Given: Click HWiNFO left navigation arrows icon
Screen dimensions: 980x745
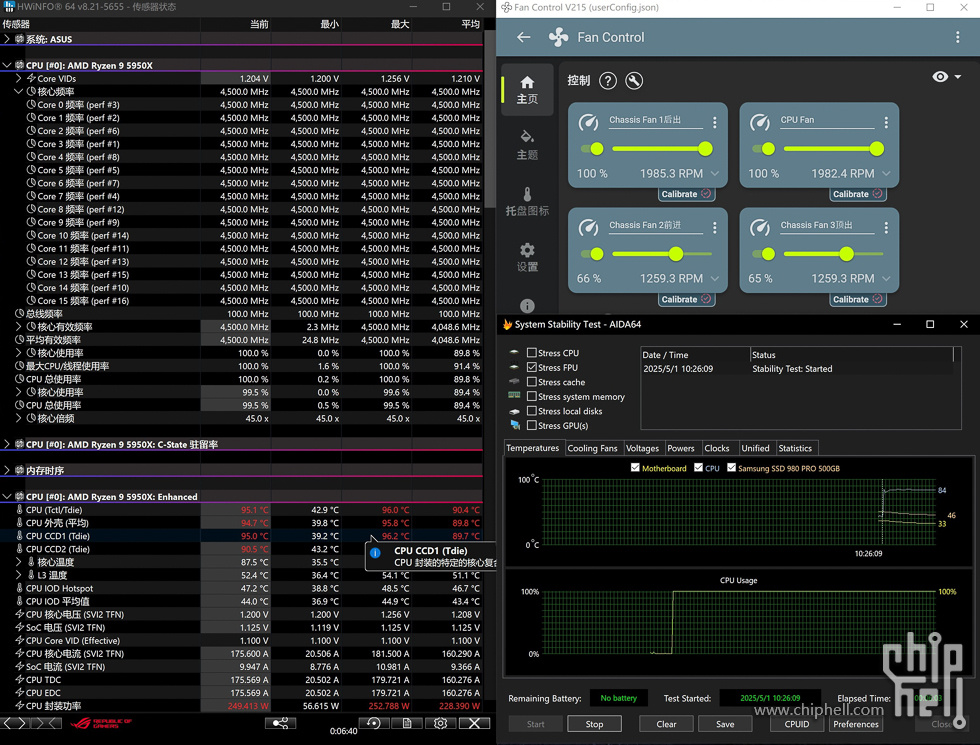Looking at the screenshot, I should coord(15,723).
